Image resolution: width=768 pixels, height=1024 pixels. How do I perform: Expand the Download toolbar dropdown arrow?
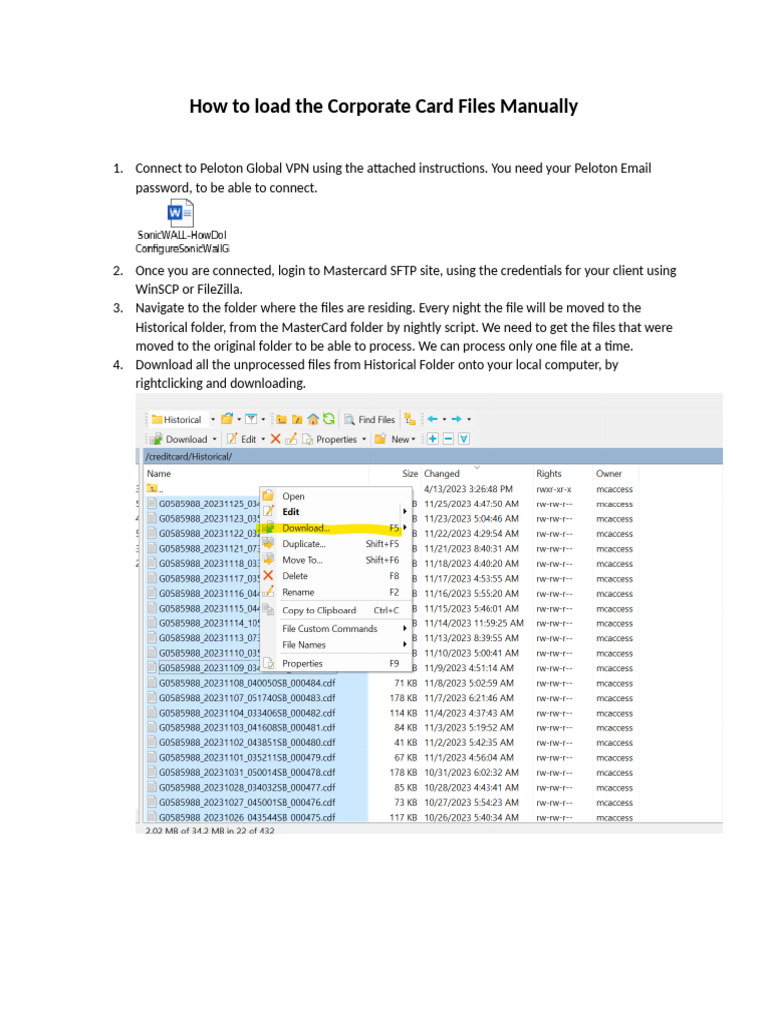pyautogui.click(x=214, y=439)
